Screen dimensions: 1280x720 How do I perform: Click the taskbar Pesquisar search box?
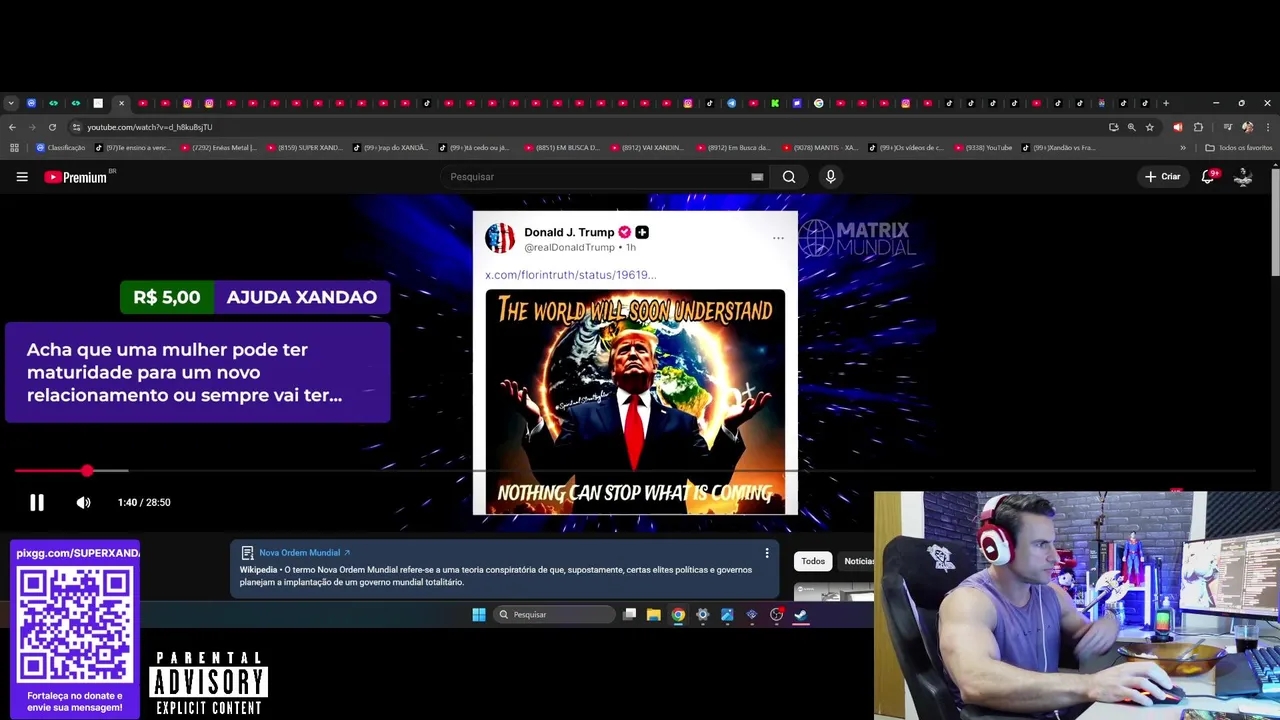pyautogui.click(x=554, y=615)
